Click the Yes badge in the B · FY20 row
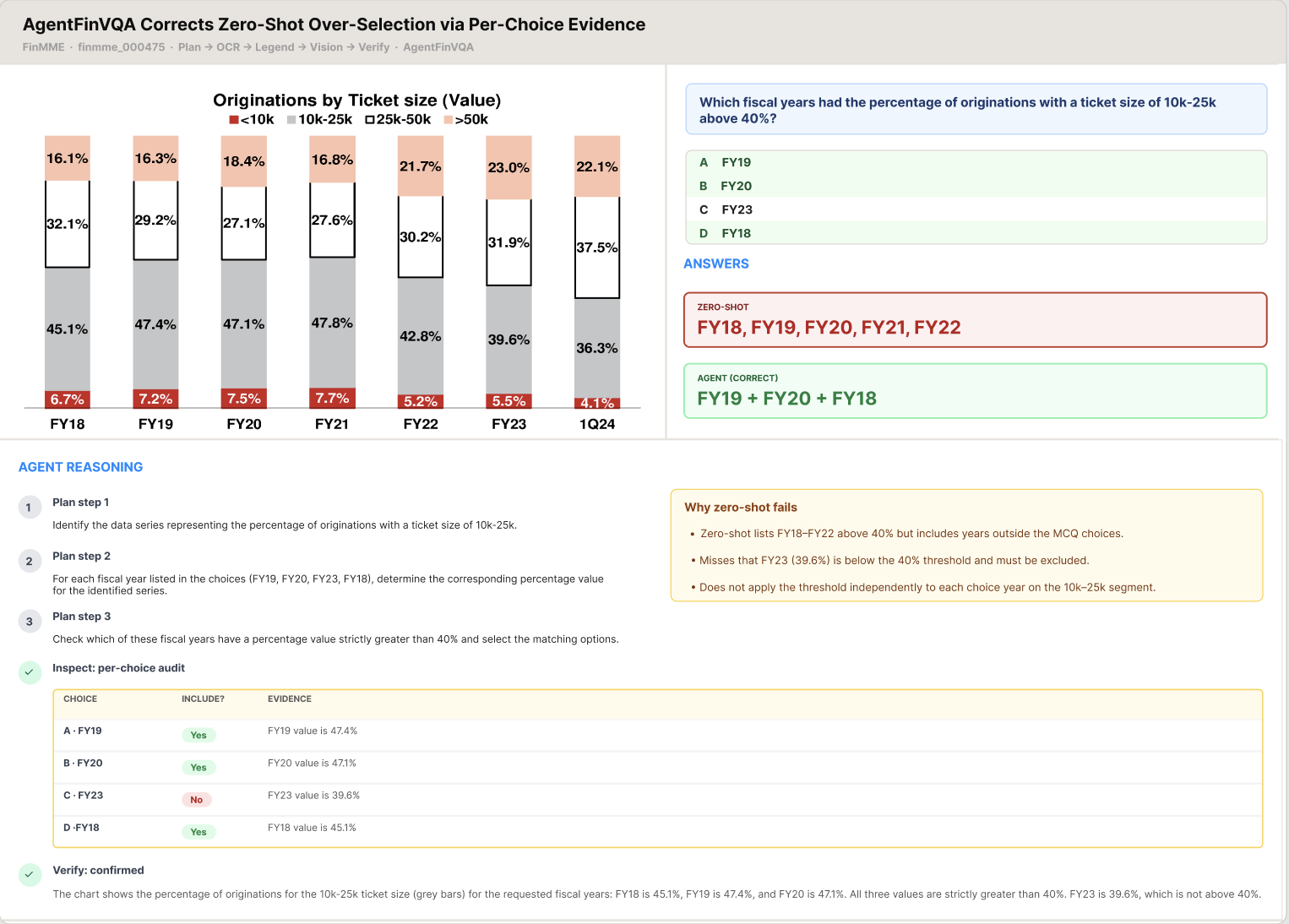The height and width of the screenshot is (924, 1289). click(199, 768)
